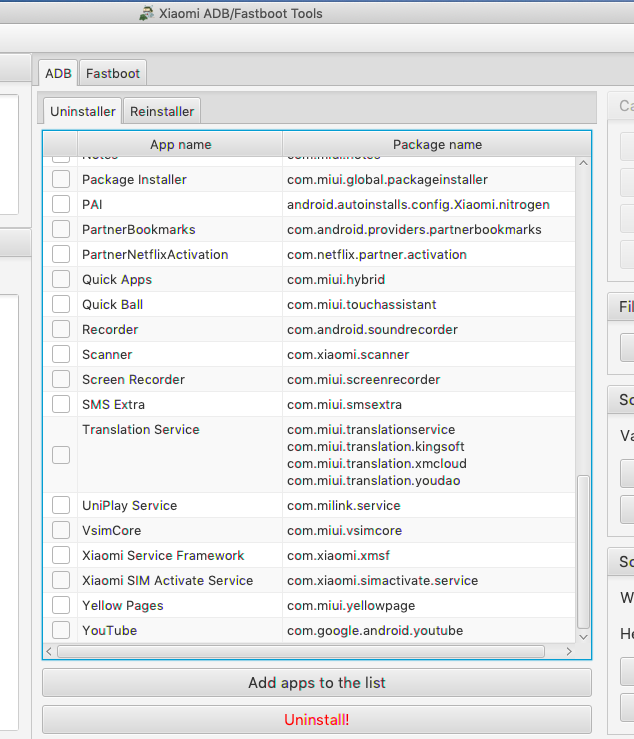Click the Xiaomi SIM Activate Service name
Viewport: 634px width, 739px height.
click(x=167, y=581)
